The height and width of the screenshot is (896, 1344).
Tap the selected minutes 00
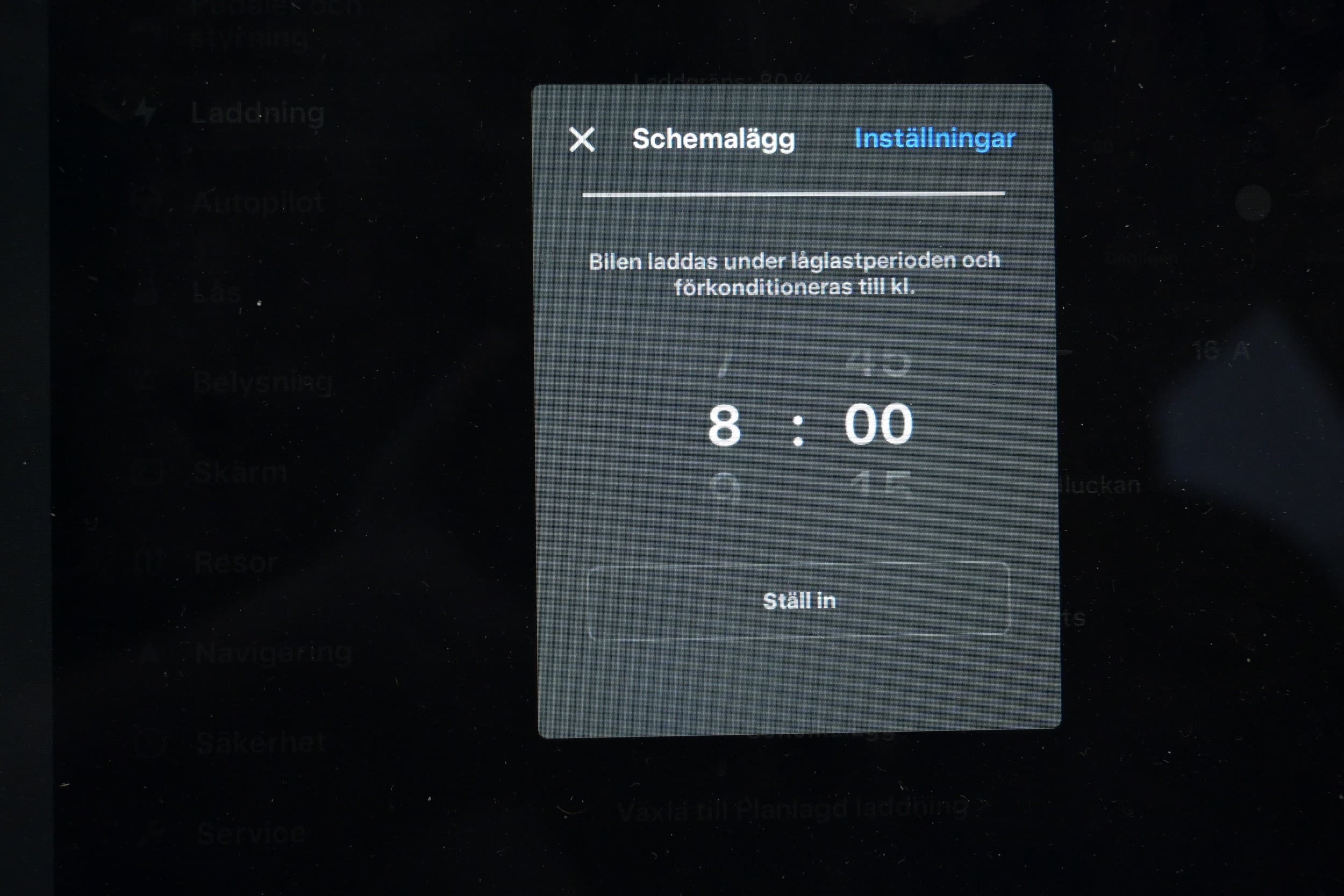(879, 424)
